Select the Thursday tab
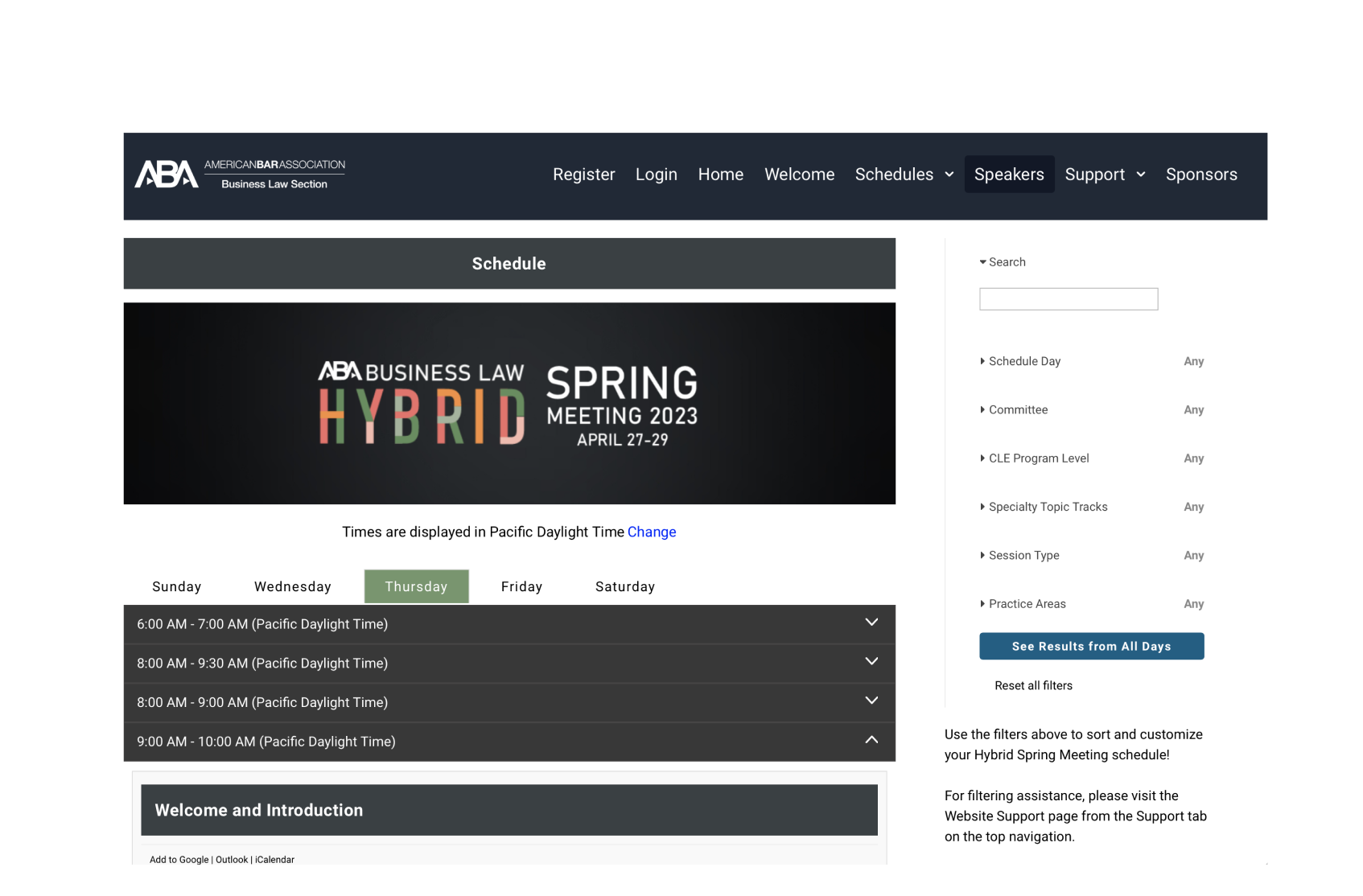 [x=416, y=586]
